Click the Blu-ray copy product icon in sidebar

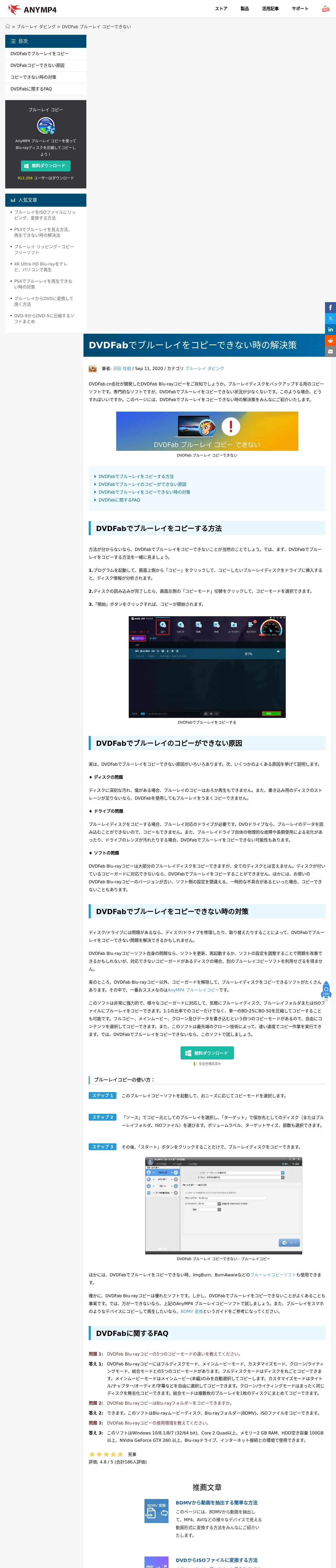(46, 126)
